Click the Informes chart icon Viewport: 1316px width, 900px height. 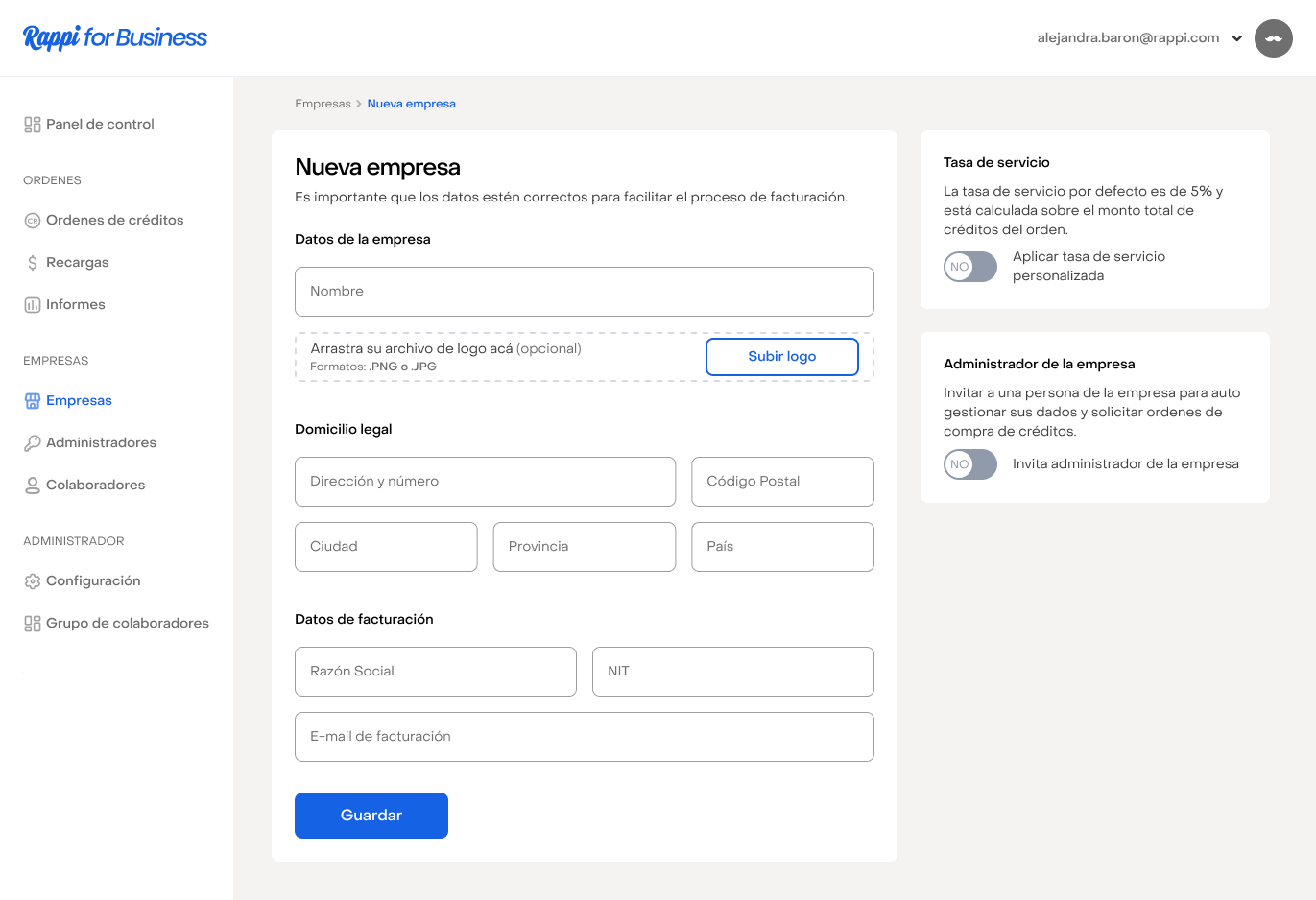(33, 305)
